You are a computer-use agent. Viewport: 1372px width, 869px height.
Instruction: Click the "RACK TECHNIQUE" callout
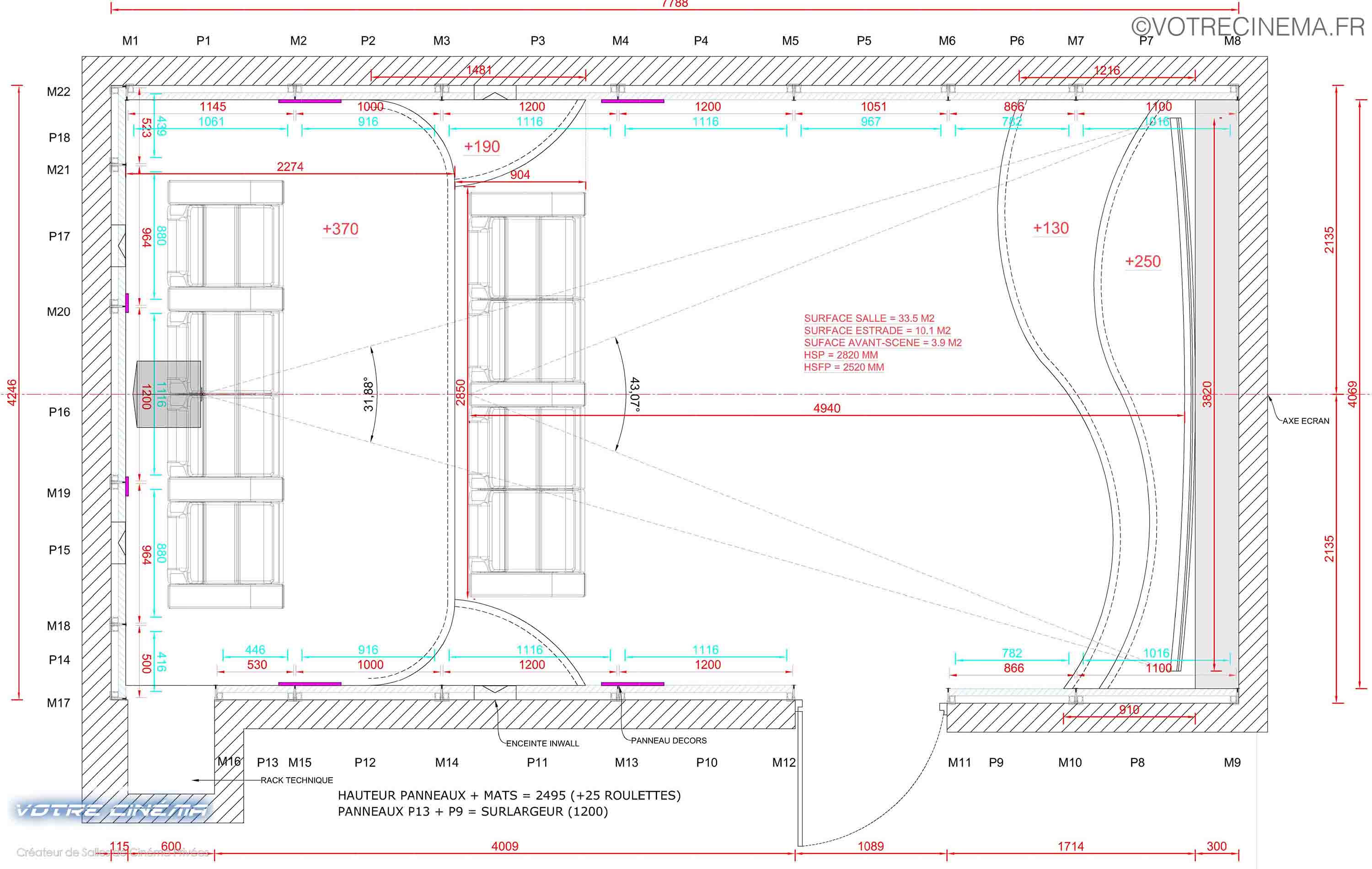pos(297,780)
